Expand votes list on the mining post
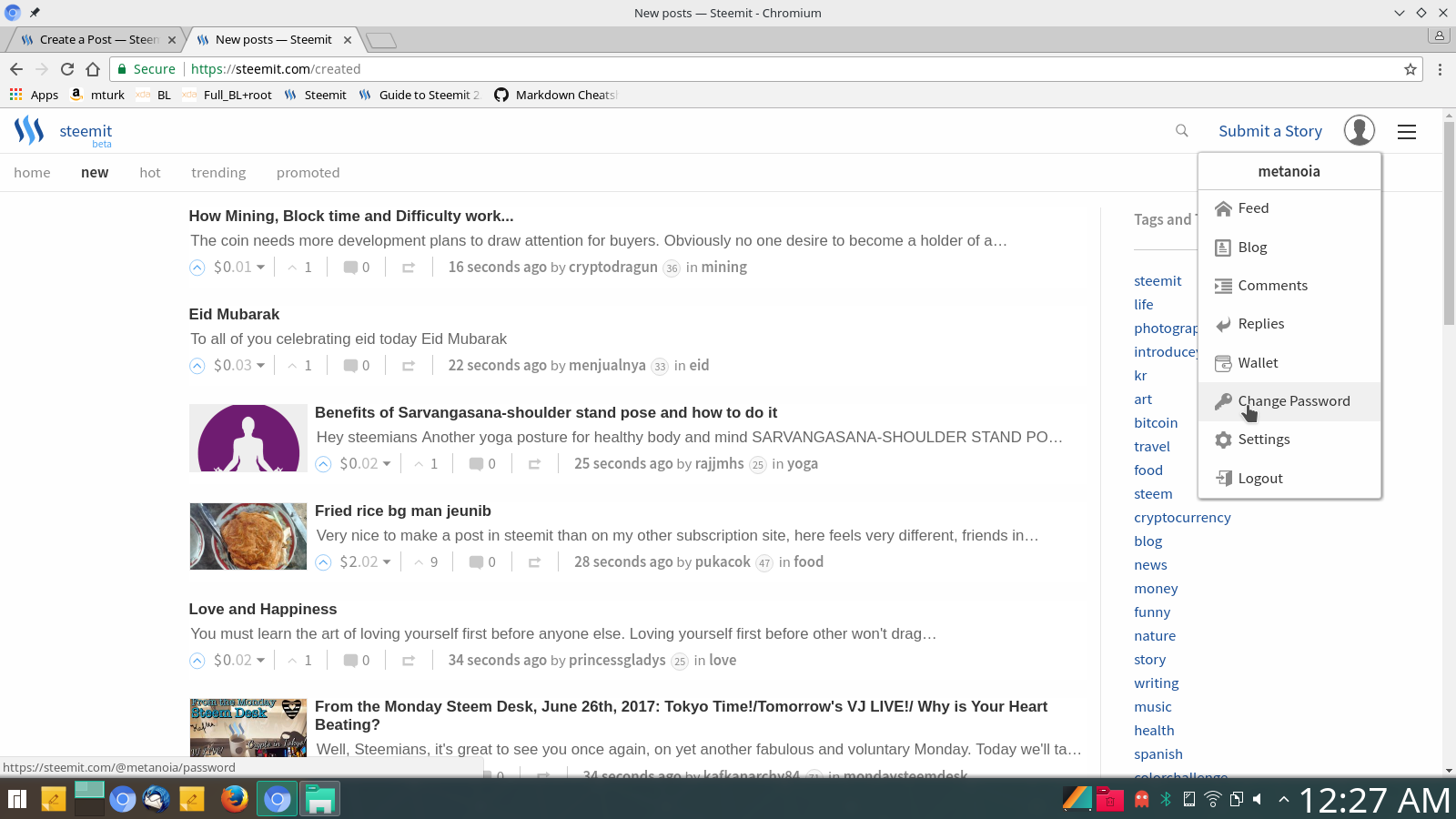 tap(299, 268)
